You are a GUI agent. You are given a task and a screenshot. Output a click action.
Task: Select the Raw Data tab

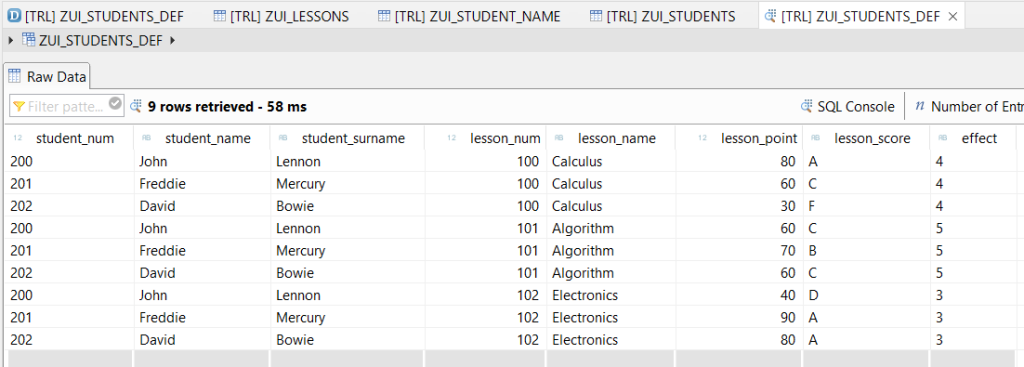click(47, 77)
